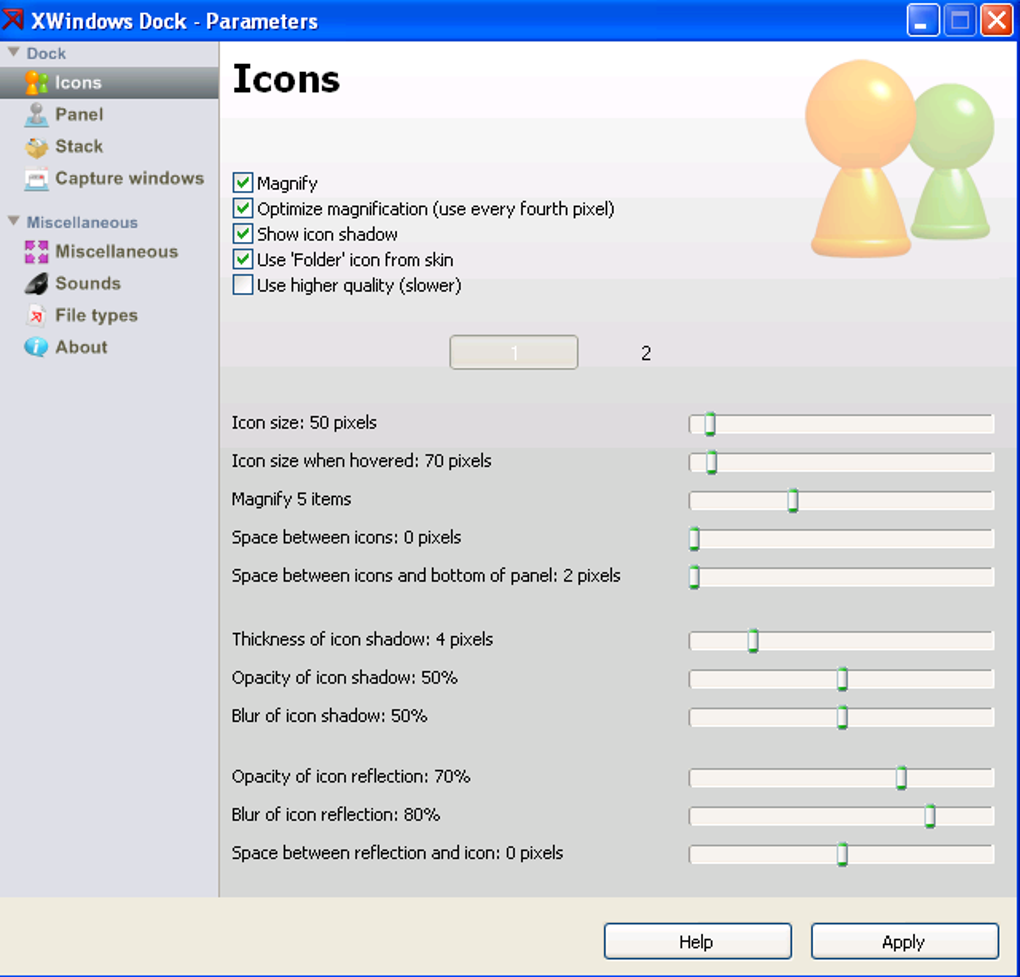Toggle Use 'Folder' icon from skin

(x=243, y=259)
